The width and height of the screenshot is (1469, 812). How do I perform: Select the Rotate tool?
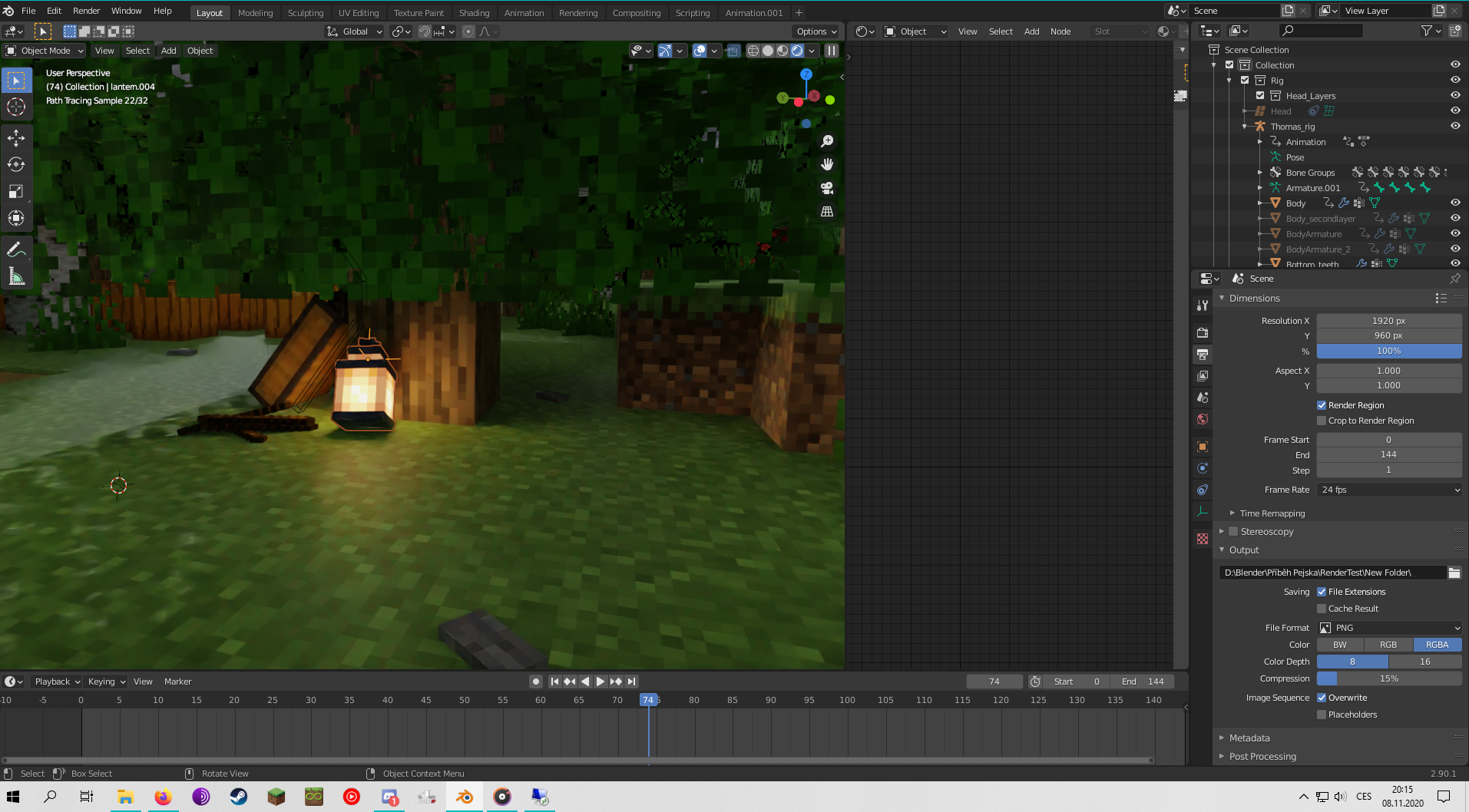(16, 163)
